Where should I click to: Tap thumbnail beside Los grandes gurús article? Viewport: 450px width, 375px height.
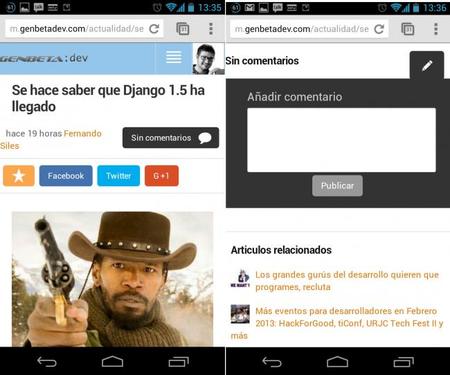click(240, 279)
